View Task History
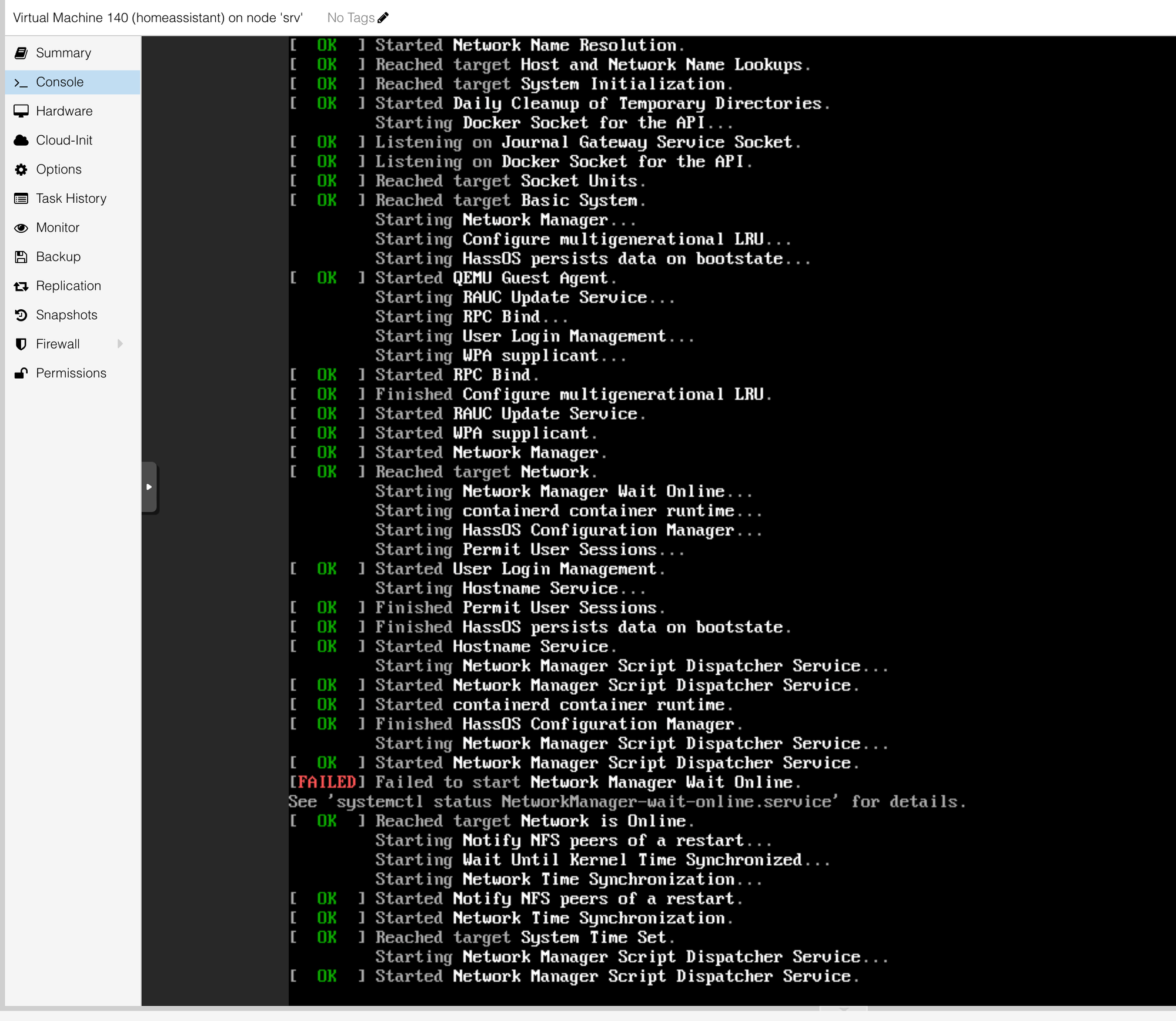The width and height of the screenshot is (1176, 1021). point(73,199)
